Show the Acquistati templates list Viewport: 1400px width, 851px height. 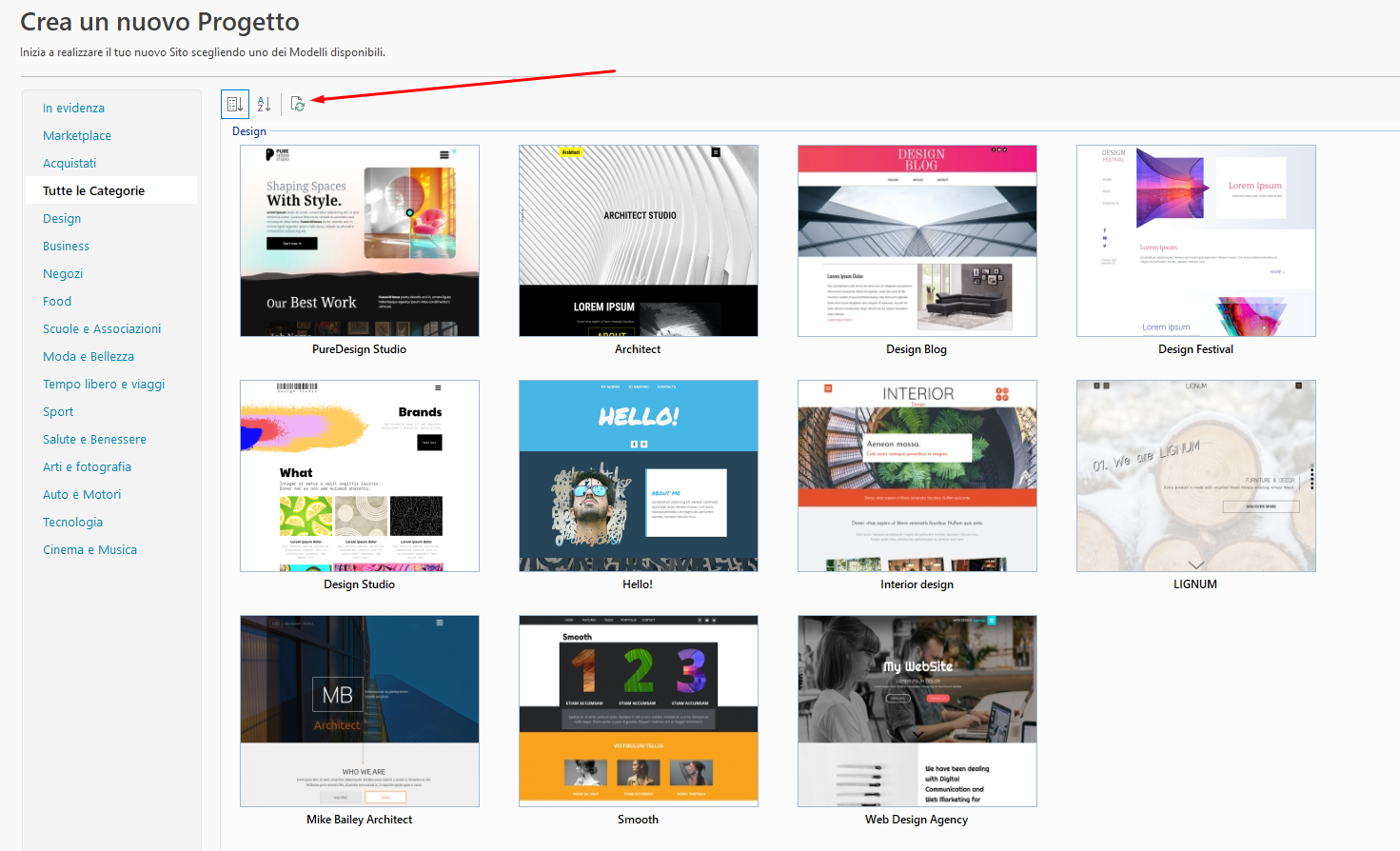(69, 164)
